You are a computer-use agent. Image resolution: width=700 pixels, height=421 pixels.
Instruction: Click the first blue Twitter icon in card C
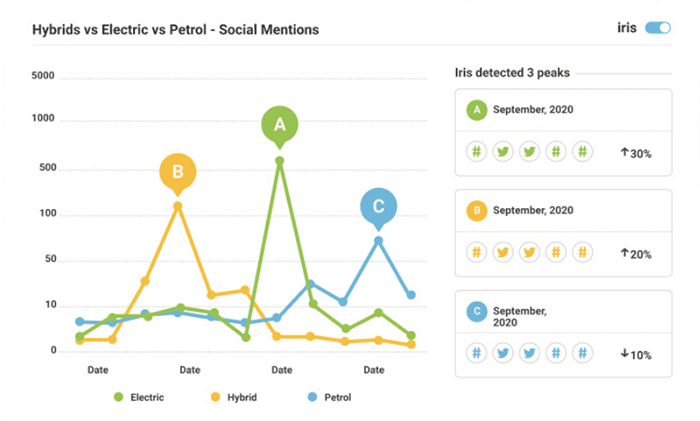(504, 353)
